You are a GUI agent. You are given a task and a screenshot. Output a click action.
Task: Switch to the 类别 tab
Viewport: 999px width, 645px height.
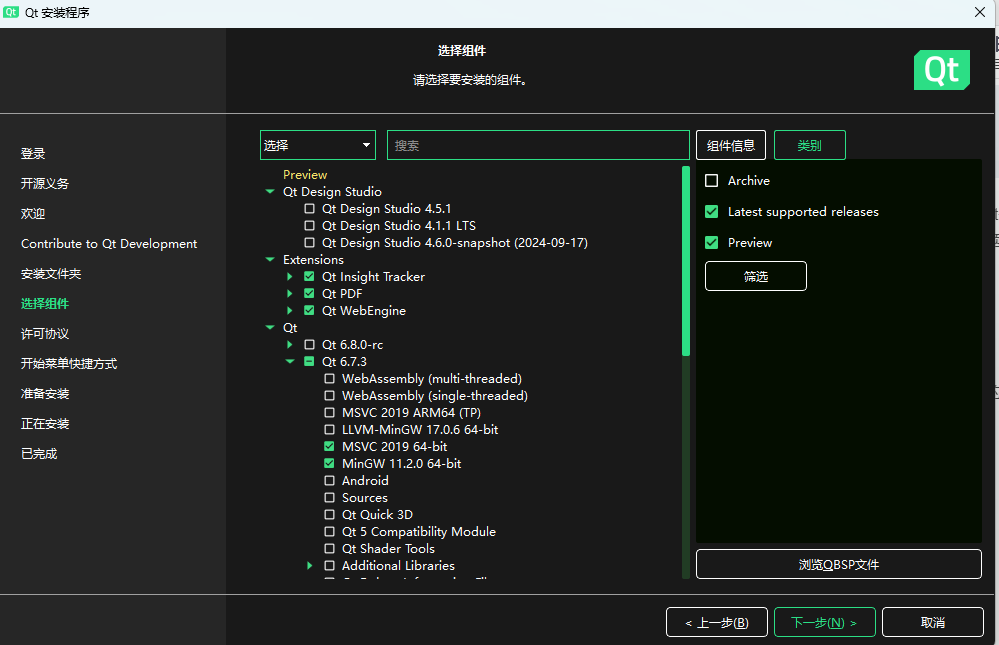(810, 145)
